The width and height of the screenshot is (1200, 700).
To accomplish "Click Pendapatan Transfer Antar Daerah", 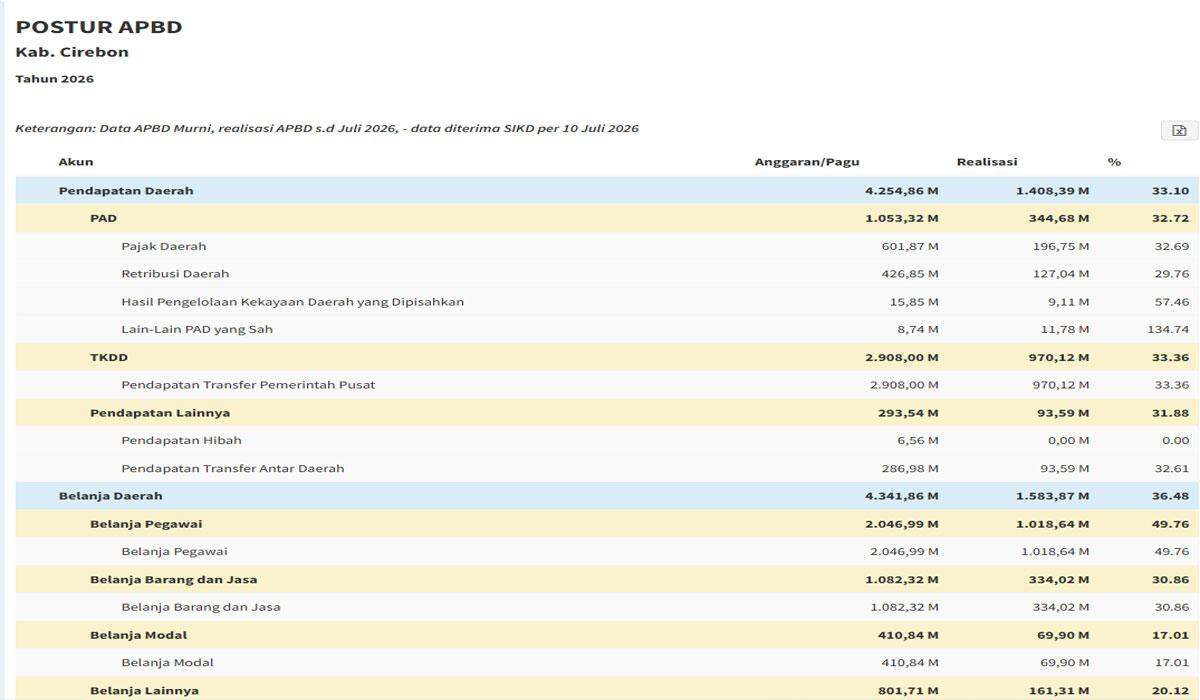I will tap(233, 468).
